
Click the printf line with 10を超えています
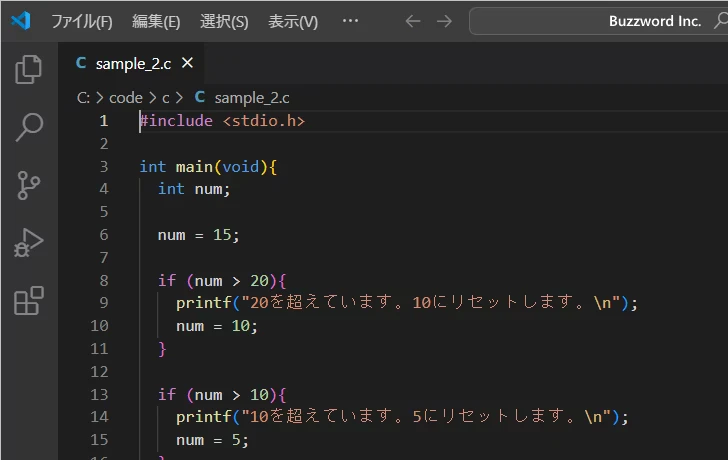pos(403,417)
